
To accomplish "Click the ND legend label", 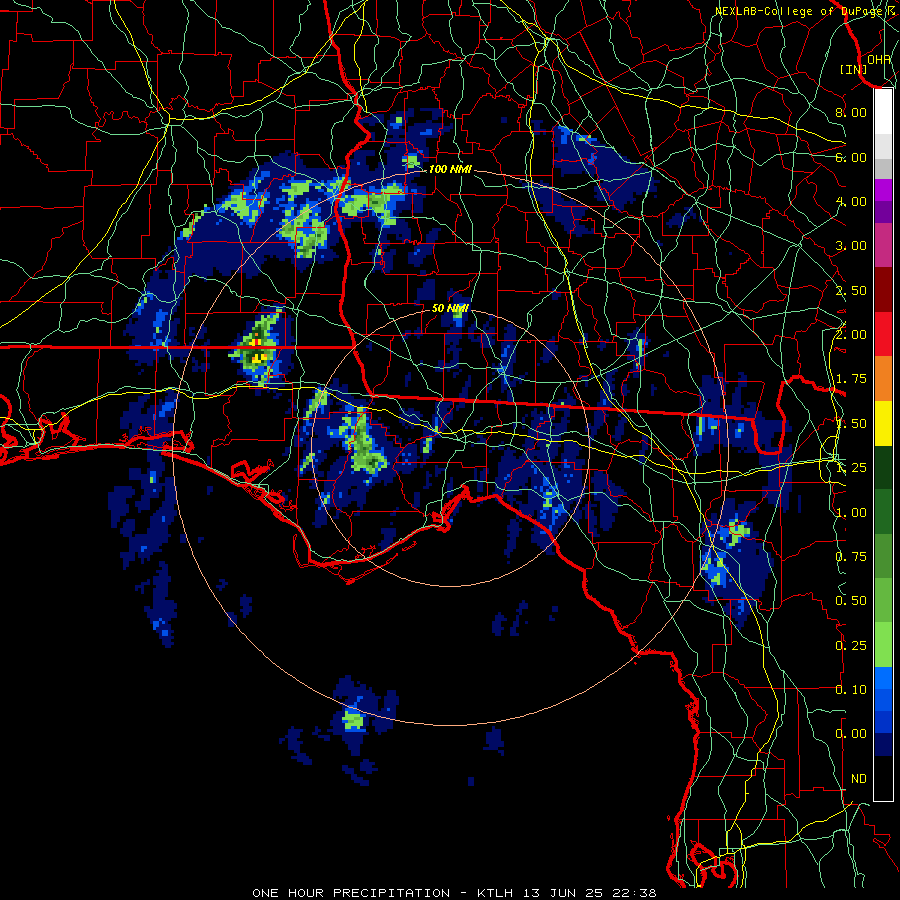I will 859,779.
